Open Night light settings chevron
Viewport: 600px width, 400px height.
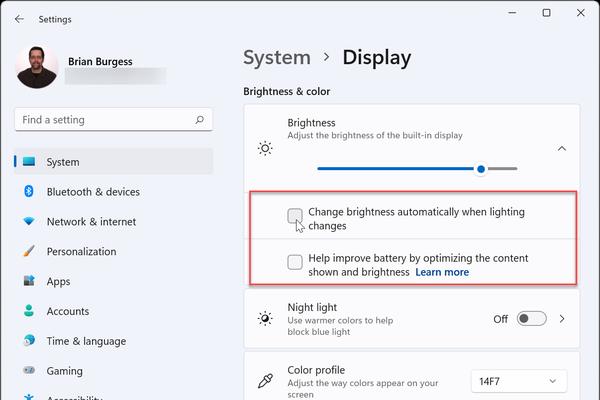click(562, 318)
